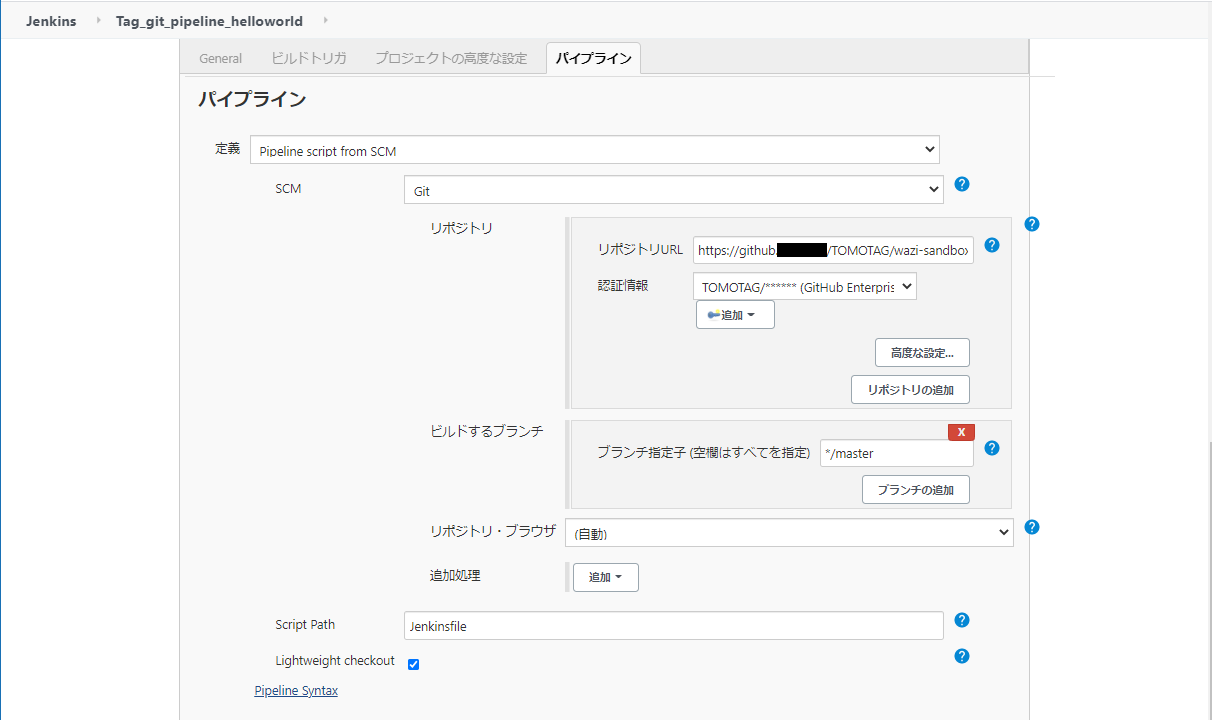1212x720 pixels.
Task: Open the Pipeline Syntax link
Action: [296, 690]
